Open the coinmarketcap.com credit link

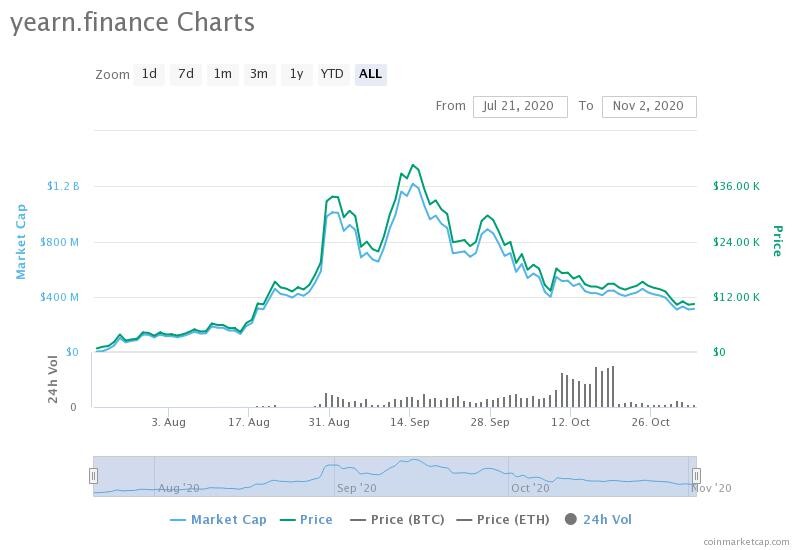pos(746,542)
